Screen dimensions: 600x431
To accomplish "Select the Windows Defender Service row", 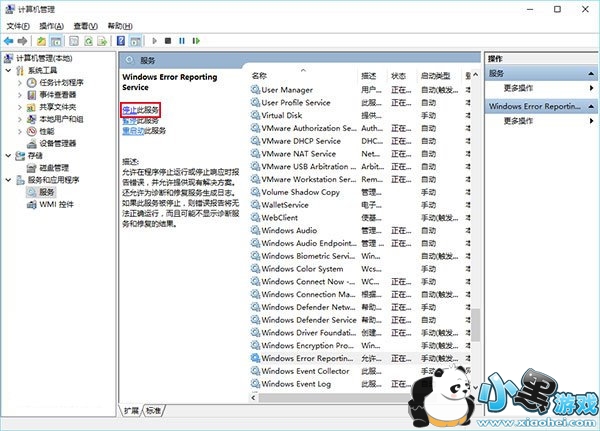I will point(360,320).
